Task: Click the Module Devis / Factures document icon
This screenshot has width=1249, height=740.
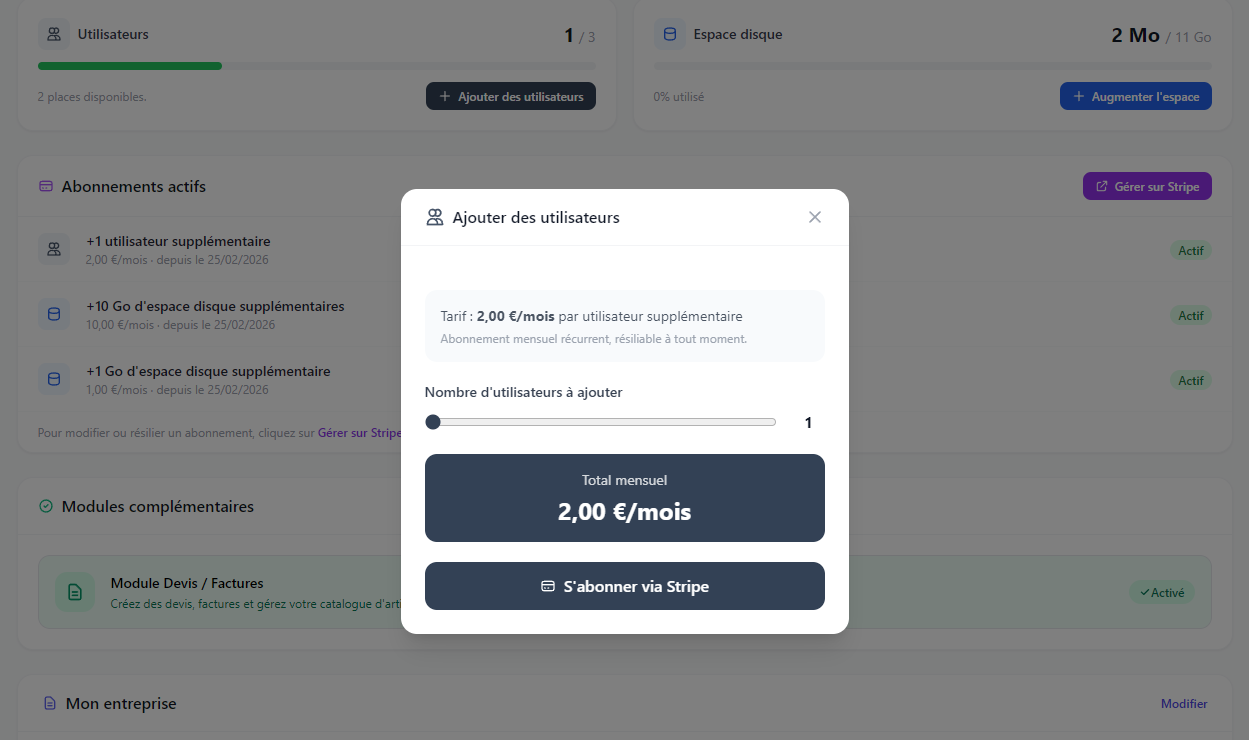Action: click(x=74, y=592)
